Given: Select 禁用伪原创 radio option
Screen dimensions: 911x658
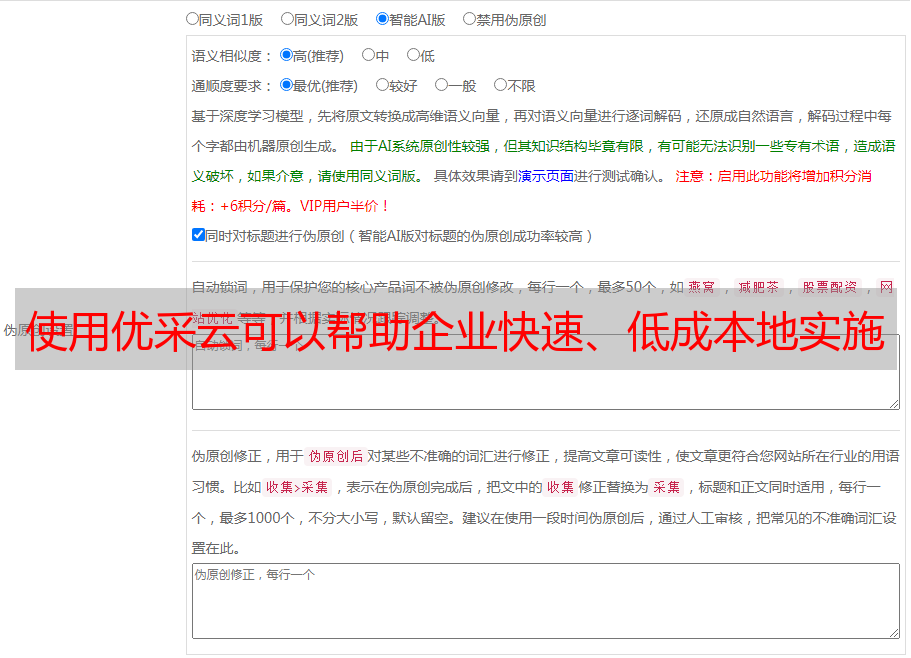Looking at the screenshot, I should [x=469, y=19].
